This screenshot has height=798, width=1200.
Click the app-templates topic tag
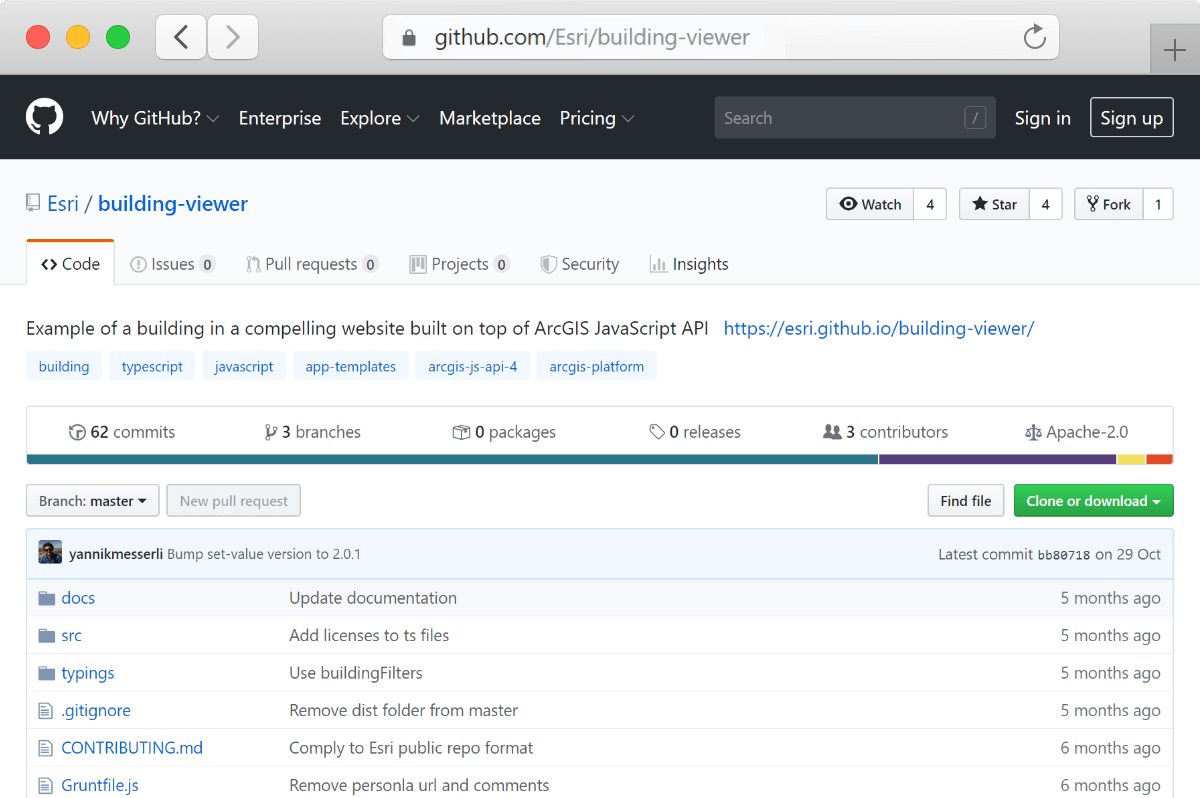(351, 366)
